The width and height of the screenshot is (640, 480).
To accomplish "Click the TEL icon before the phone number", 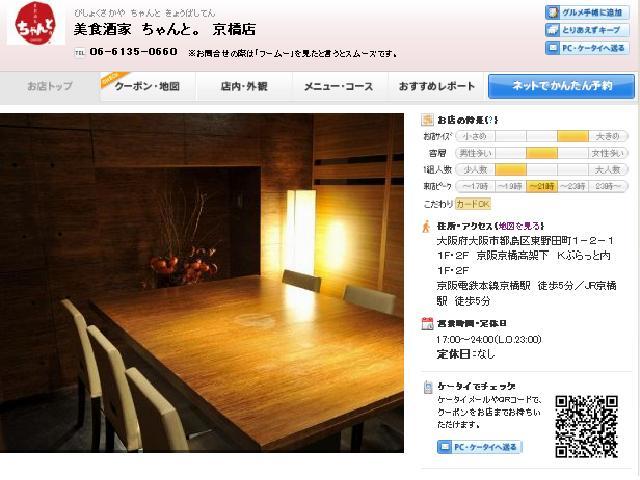I will pyautogui.click(x=80, y=53).
